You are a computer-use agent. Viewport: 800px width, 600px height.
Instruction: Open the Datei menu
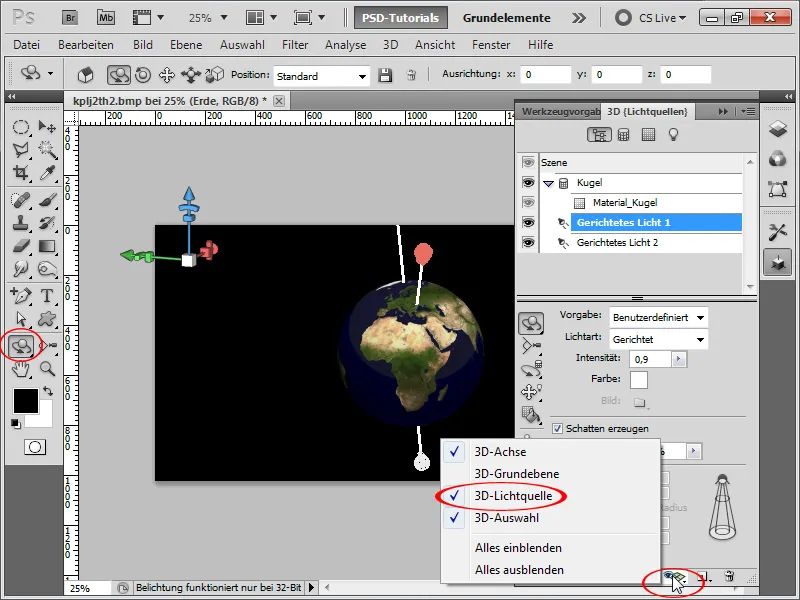(27, 45)
